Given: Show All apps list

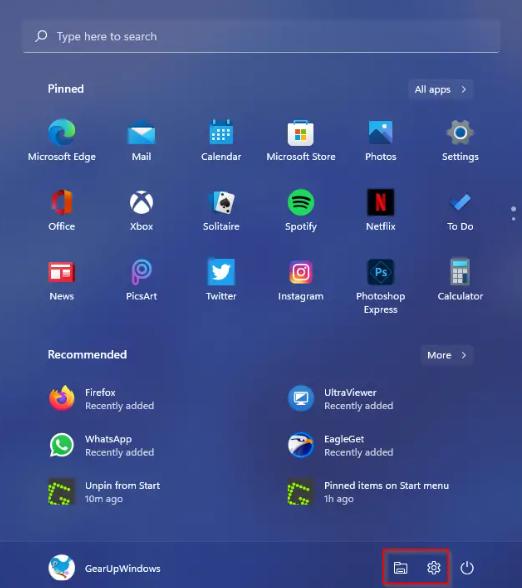Looking at the screenshot, I should (441, 90).
